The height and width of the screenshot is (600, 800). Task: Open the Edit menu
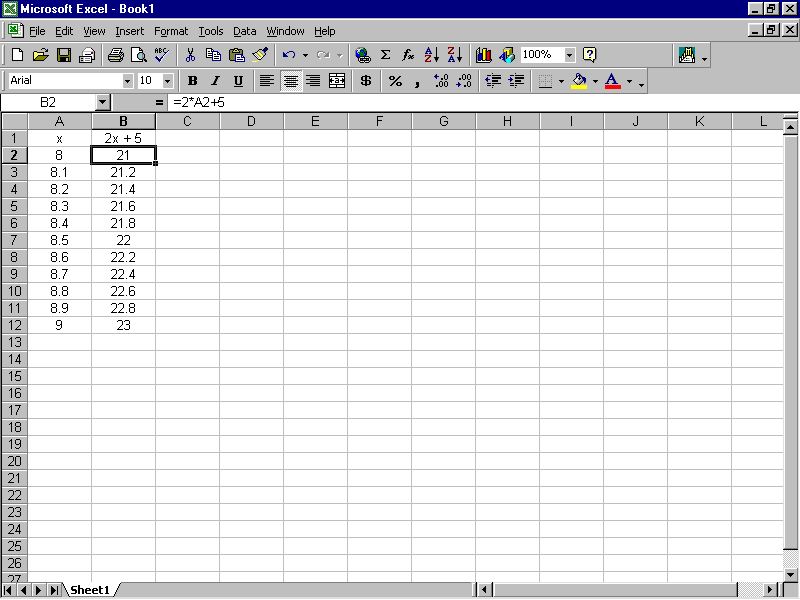pos(64,31)
